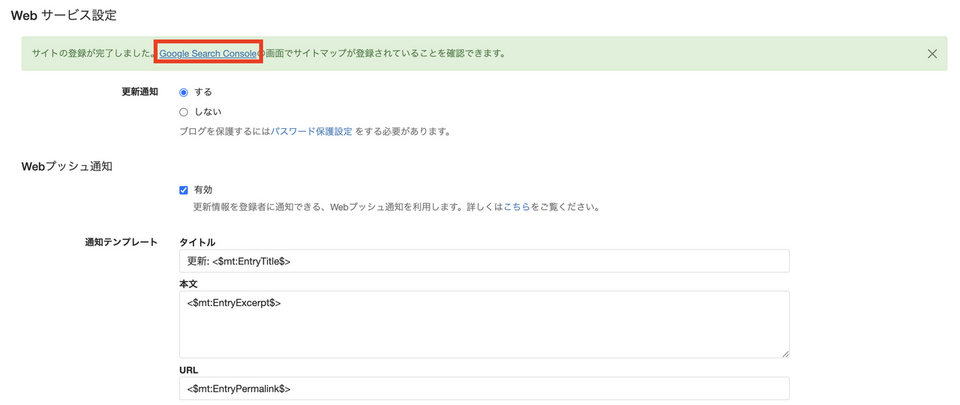Click the "本文" field label
The width and height of the screenshot is (960, 405).
pyautogui.click(x=188, y=284)
